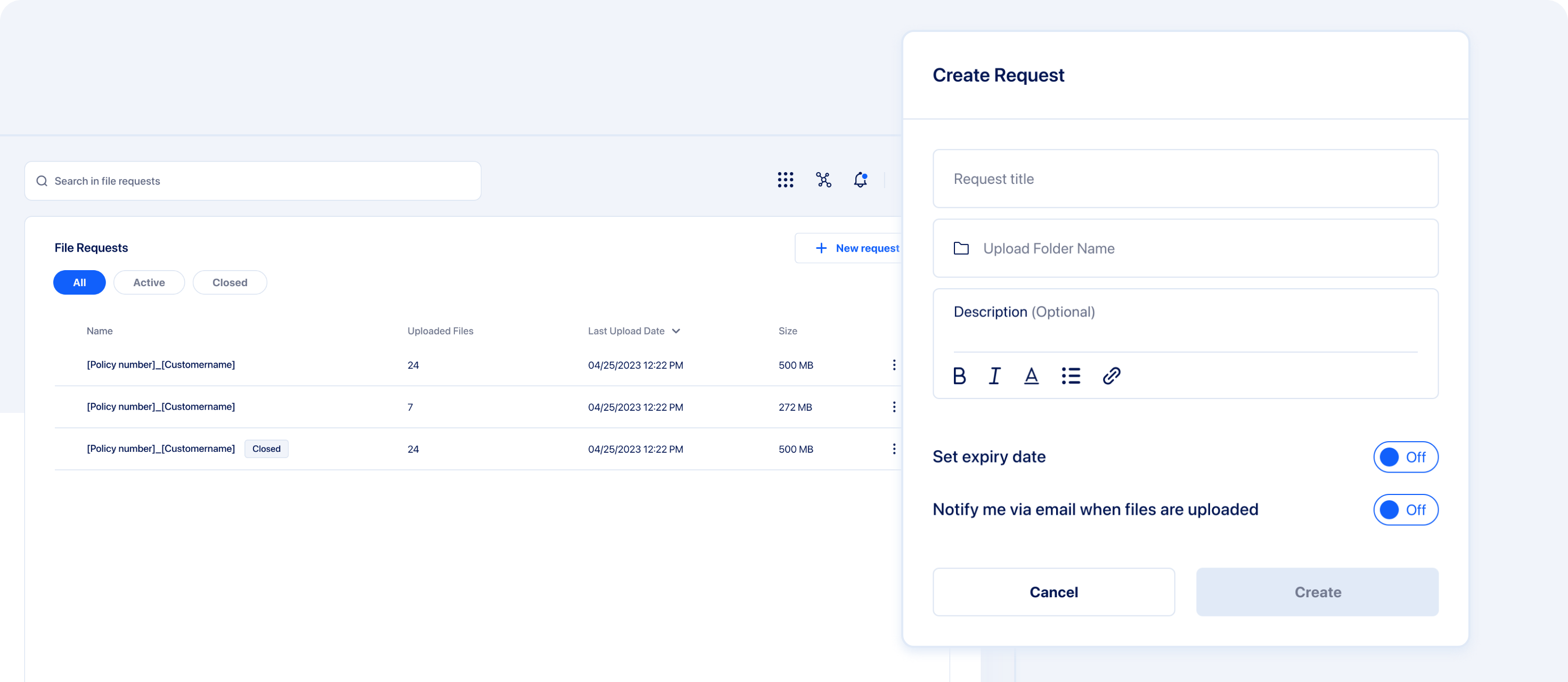This screenshot has height=682, width=1568.
Task: Turn on email notification toggle
Action: (1405, 510)
